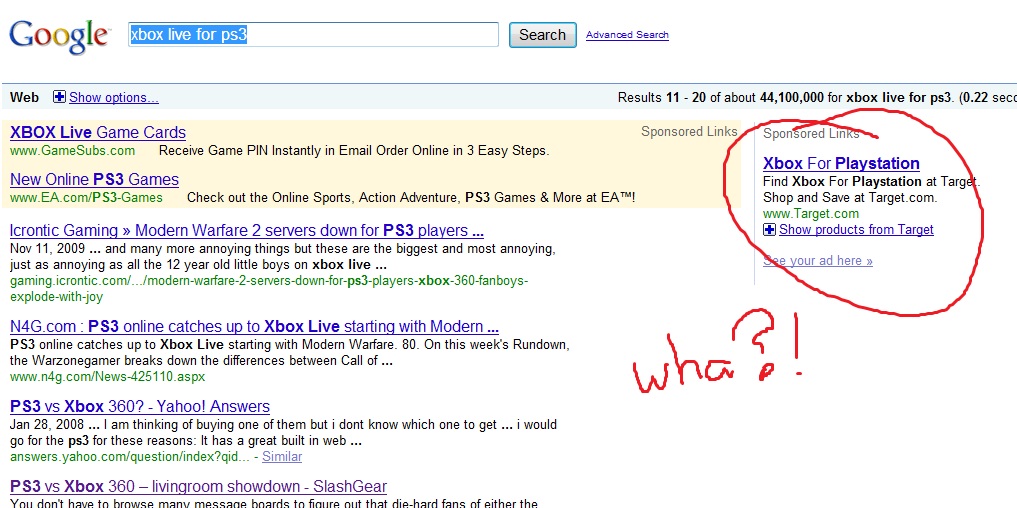Click the search query input field

[313, 34]
